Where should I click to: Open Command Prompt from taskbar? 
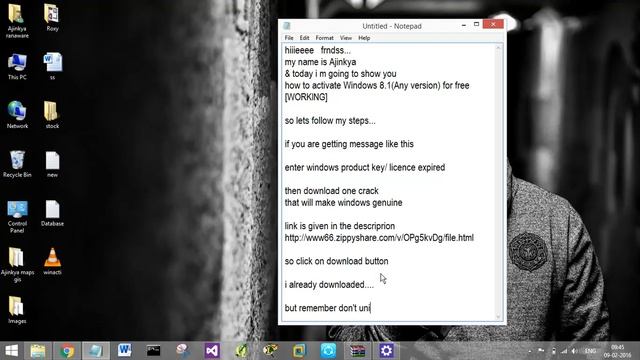coord(153,351)
